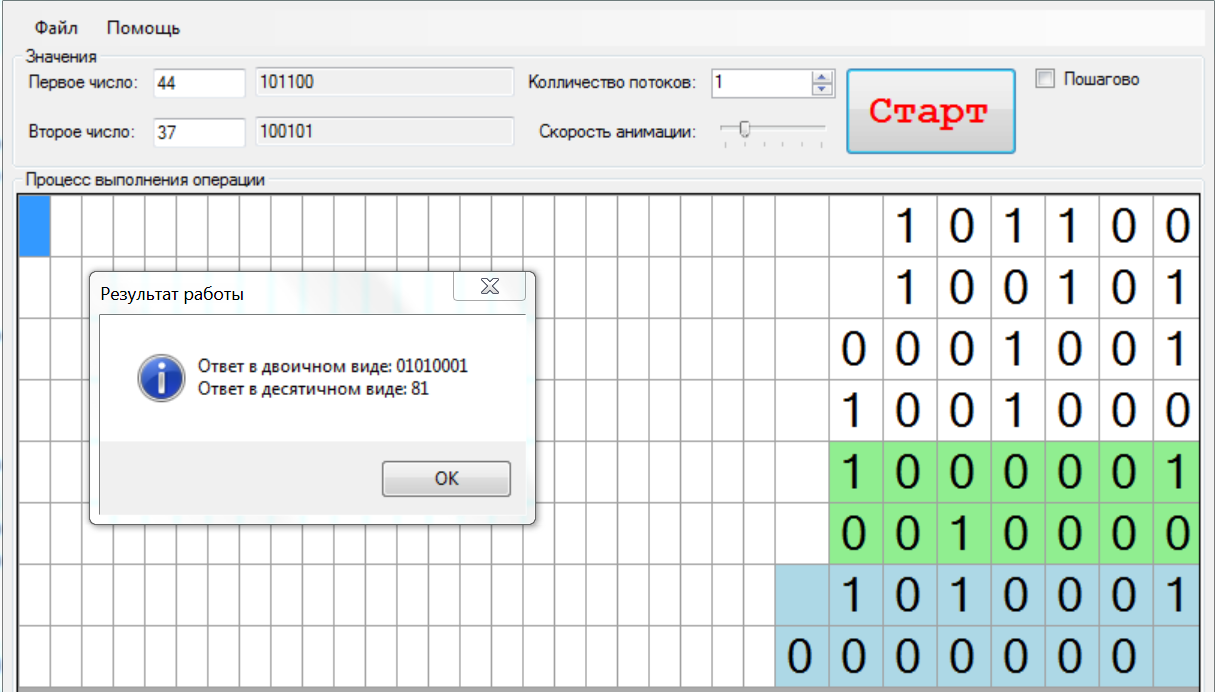
Task: Open the Файл menu
Action: click(x=56, y=28)
